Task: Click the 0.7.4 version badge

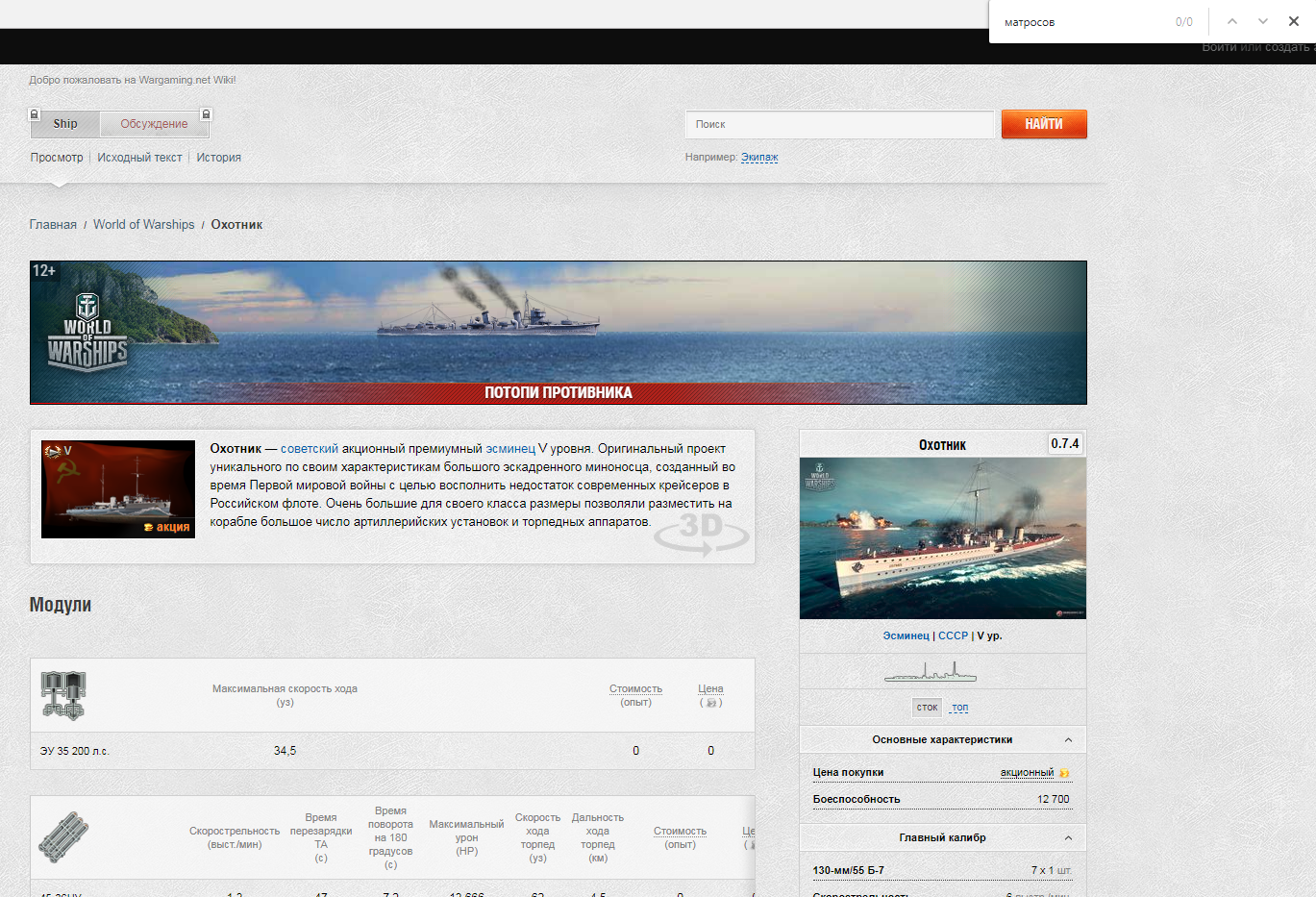Action: point(1065,443)
